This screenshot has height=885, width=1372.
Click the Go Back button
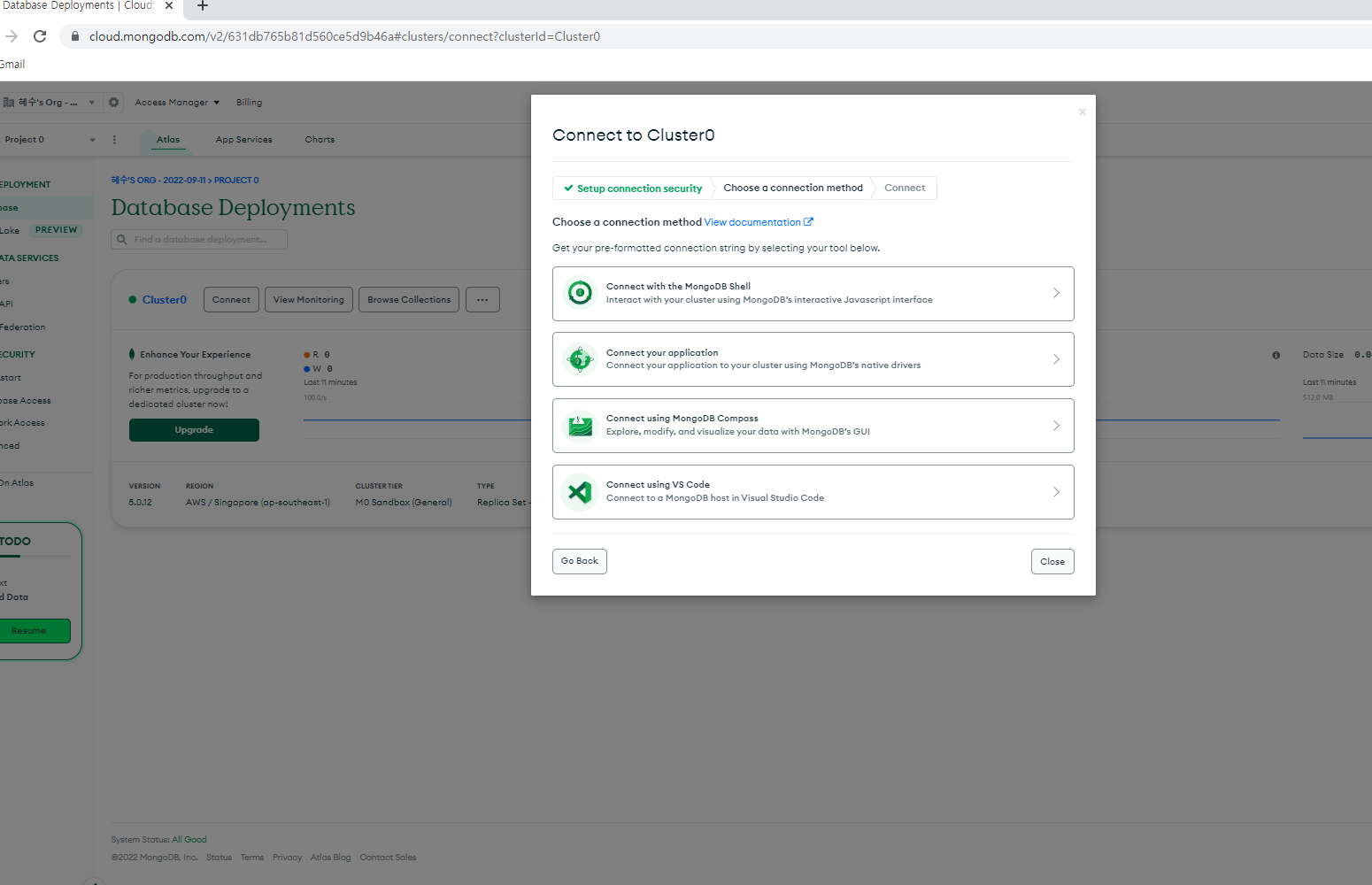pyautogui.click(x=580, y=561)
